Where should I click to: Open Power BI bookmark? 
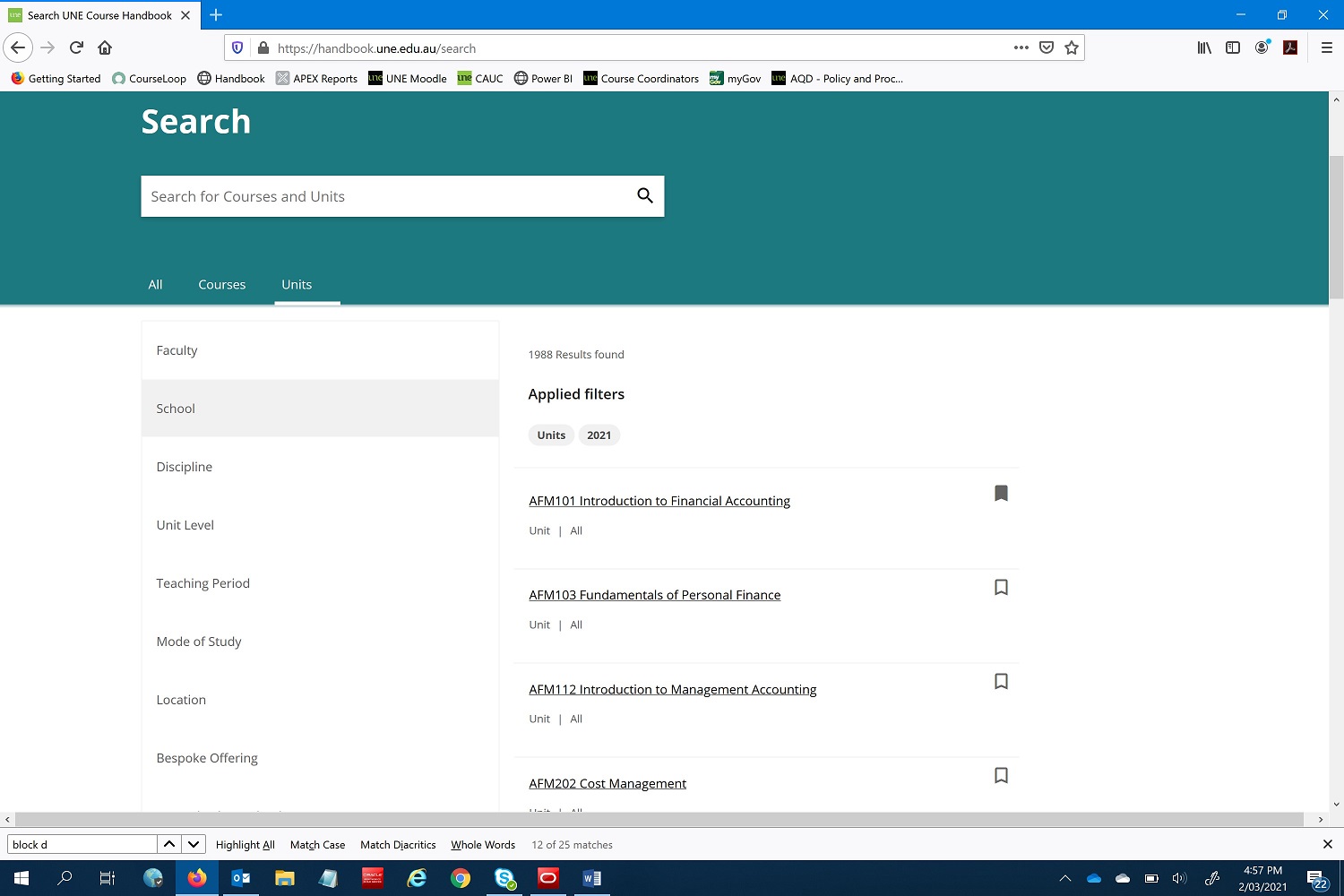543,79
